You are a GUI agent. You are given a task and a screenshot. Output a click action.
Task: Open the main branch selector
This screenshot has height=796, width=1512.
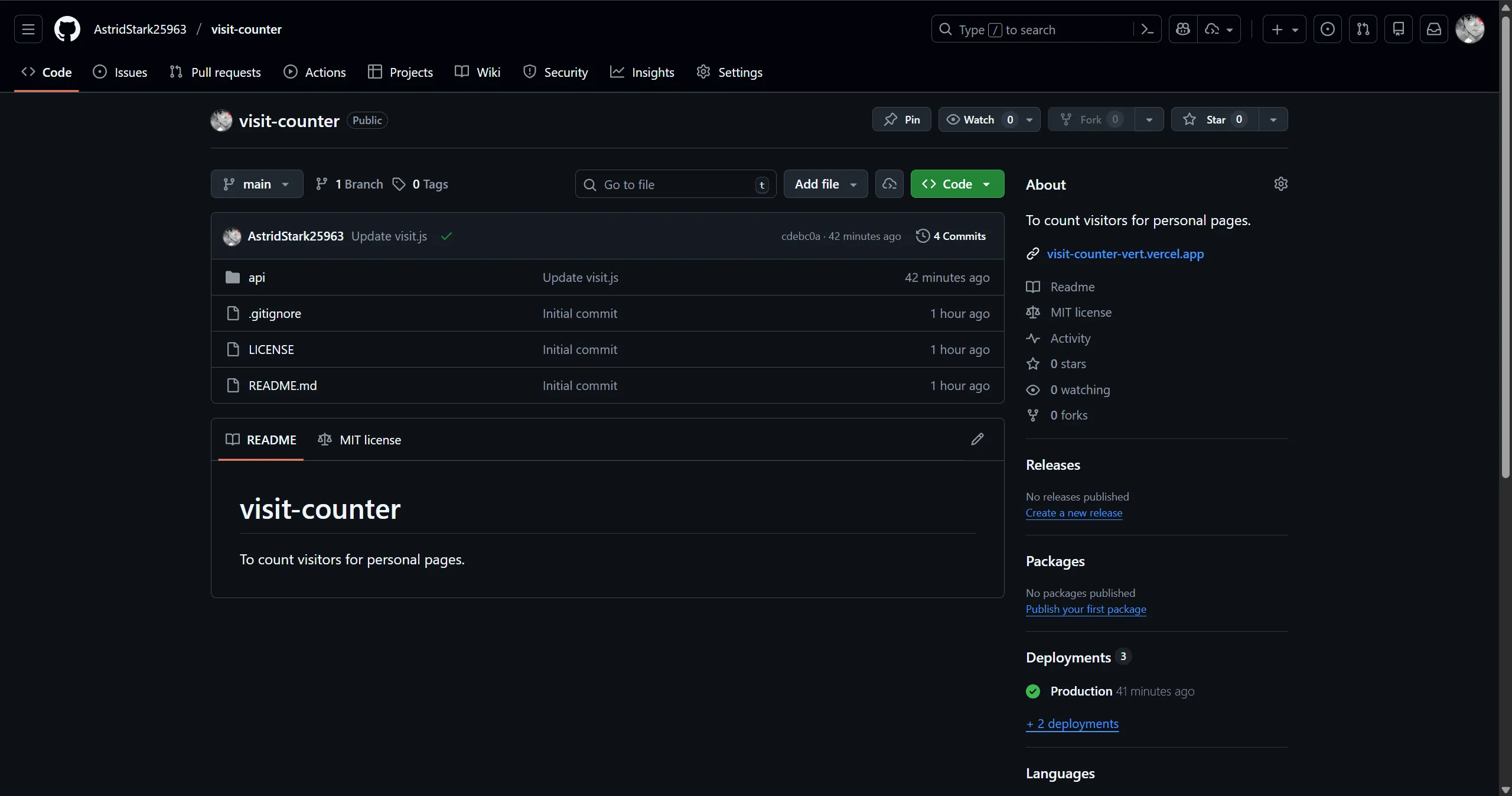point(256,184)
